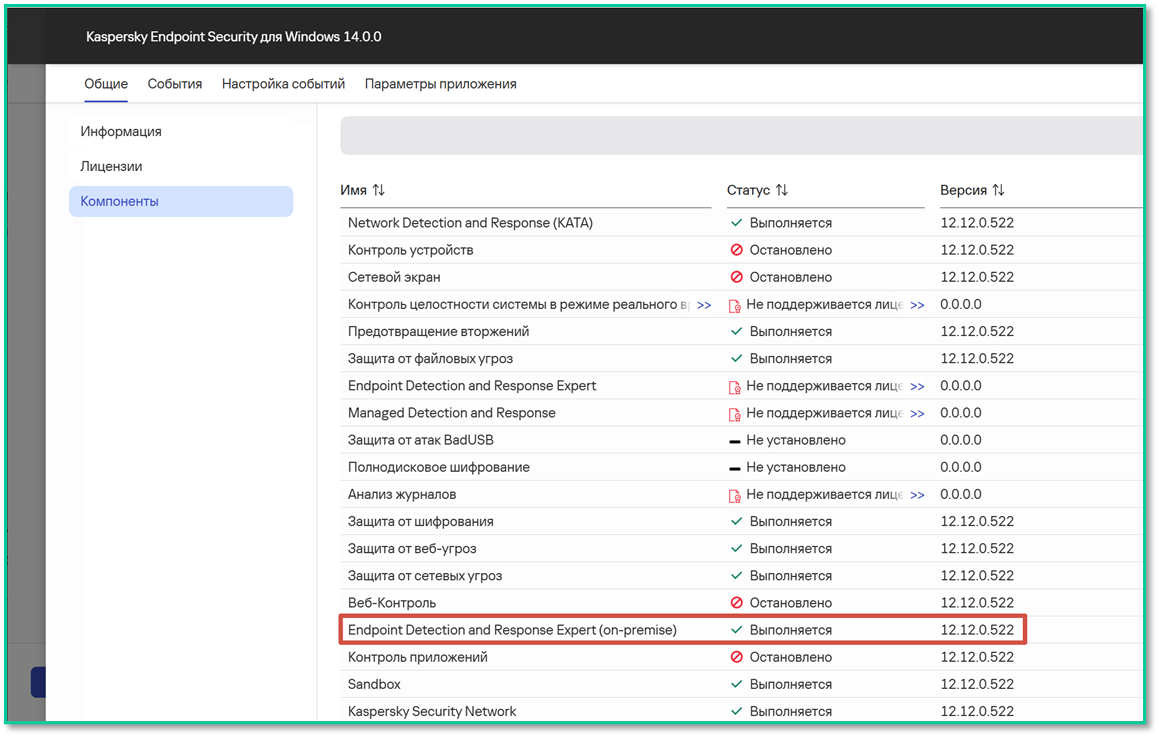This screenshot has width=1159, height=737.
Task: Select Защита от сетевых угроз name
Action: pos(424,576)
